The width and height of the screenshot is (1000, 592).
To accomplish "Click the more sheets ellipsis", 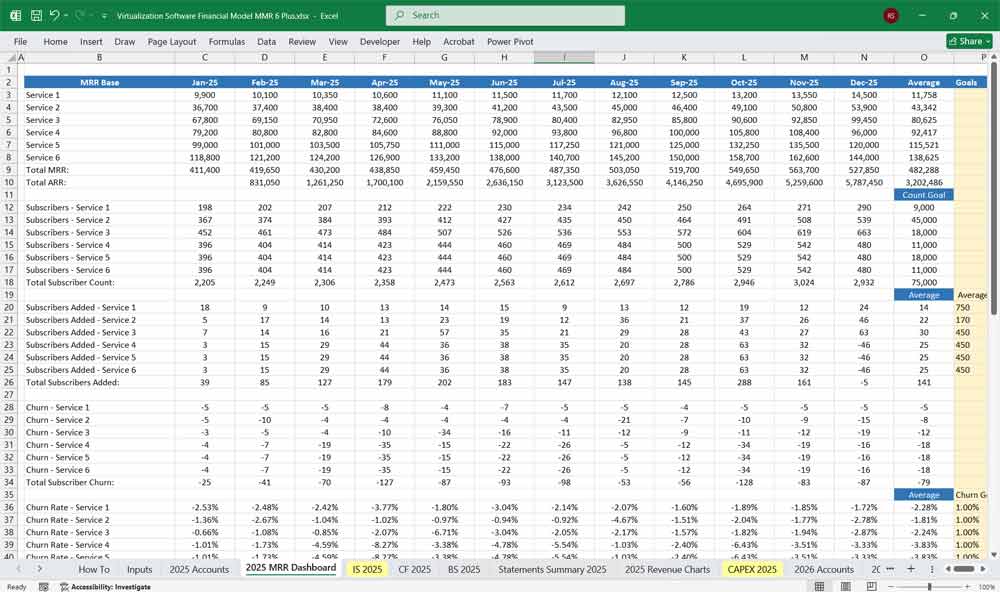I will click(890, 568).
